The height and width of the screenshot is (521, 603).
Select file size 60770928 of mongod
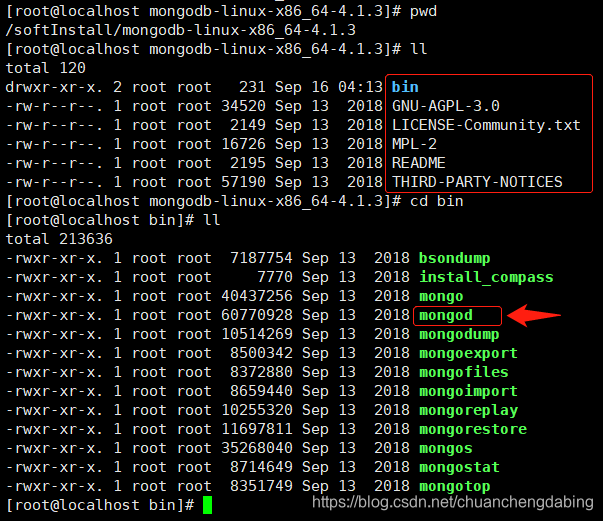(x=257, y=315)
